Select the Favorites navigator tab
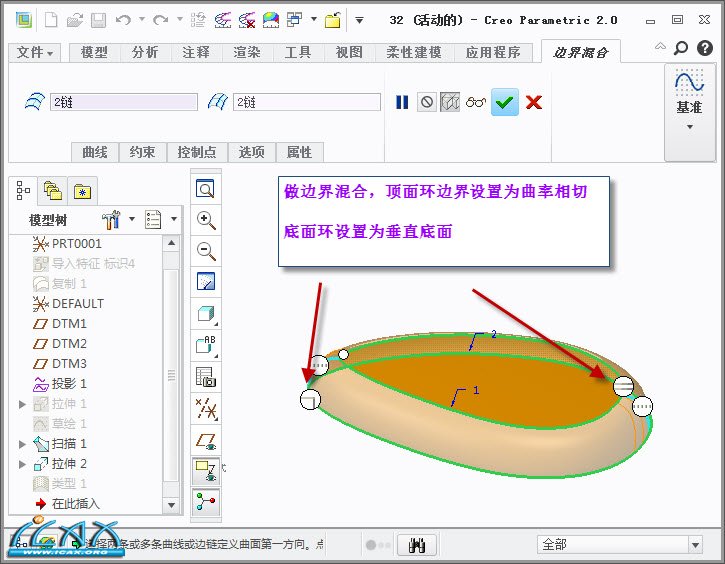Image resolution: width=725 pixels, height=564 pixels. (82, 191)
